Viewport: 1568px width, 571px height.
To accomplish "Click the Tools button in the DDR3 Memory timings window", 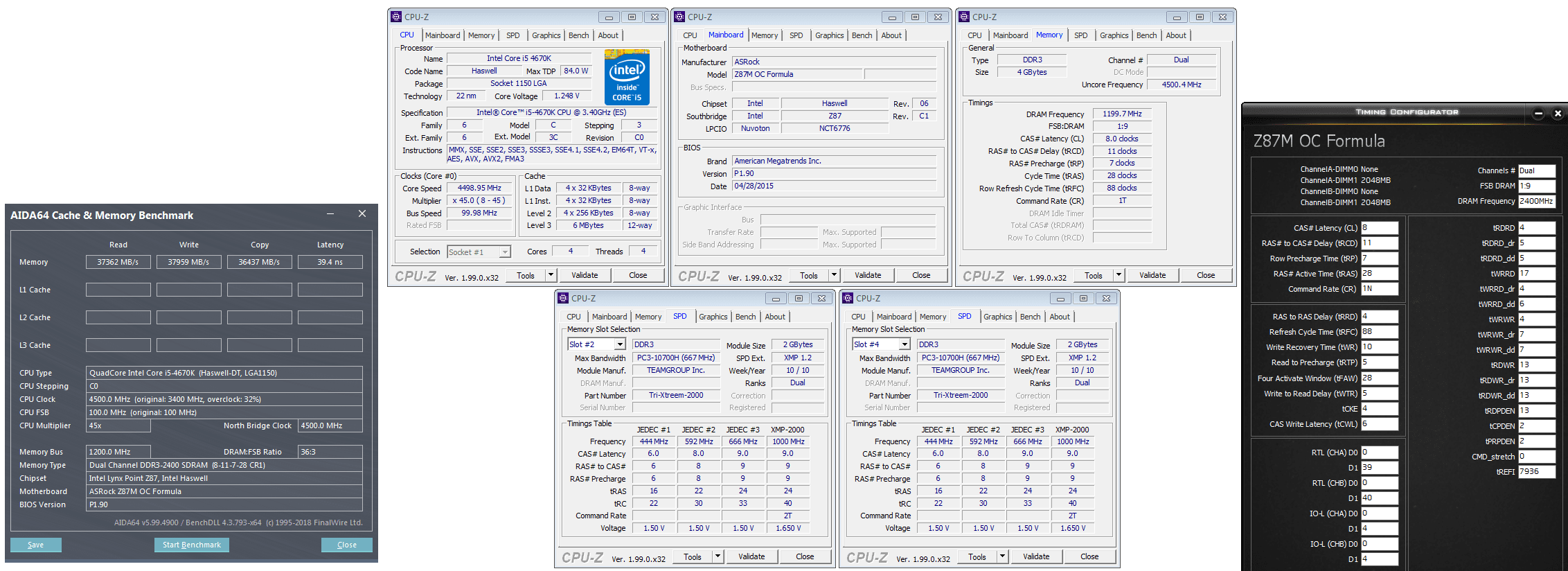I will point(1094,275).
